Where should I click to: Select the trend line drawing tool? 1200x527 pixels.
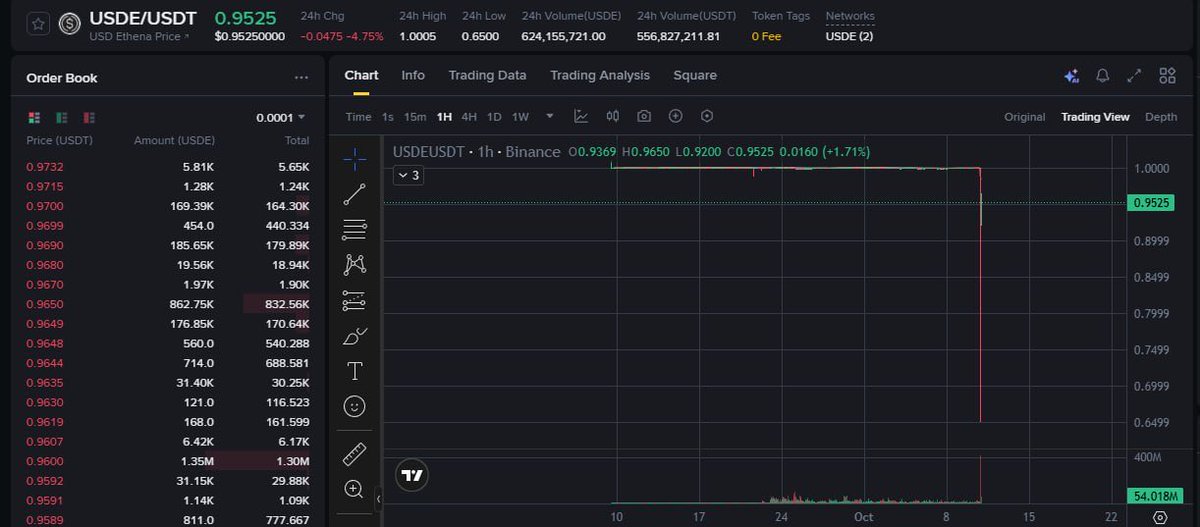354,194
